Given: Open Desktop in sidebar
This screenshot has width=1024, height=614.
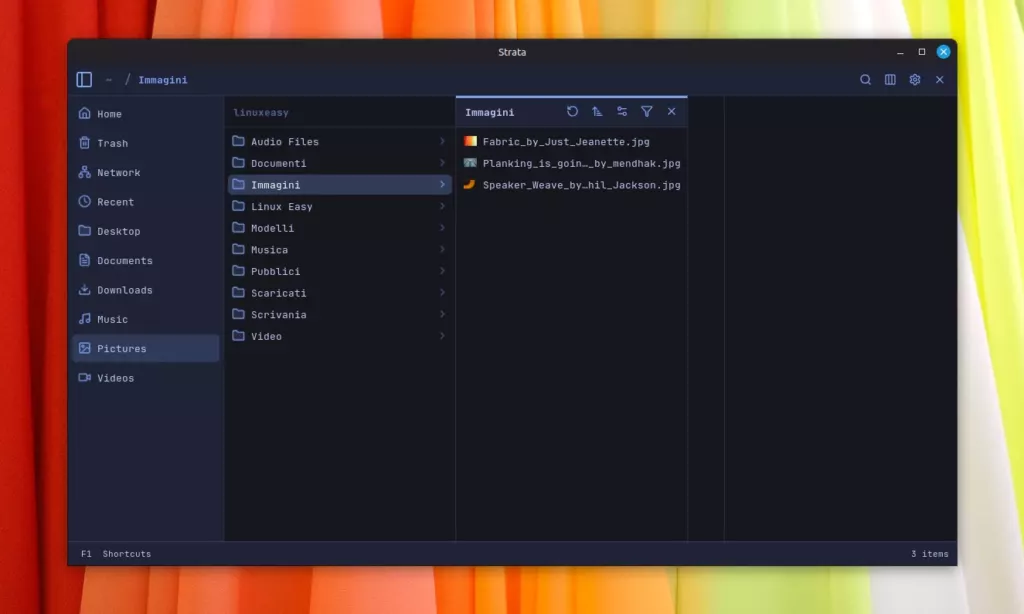Looking at the screenshot, I should [x=146, y=231].
